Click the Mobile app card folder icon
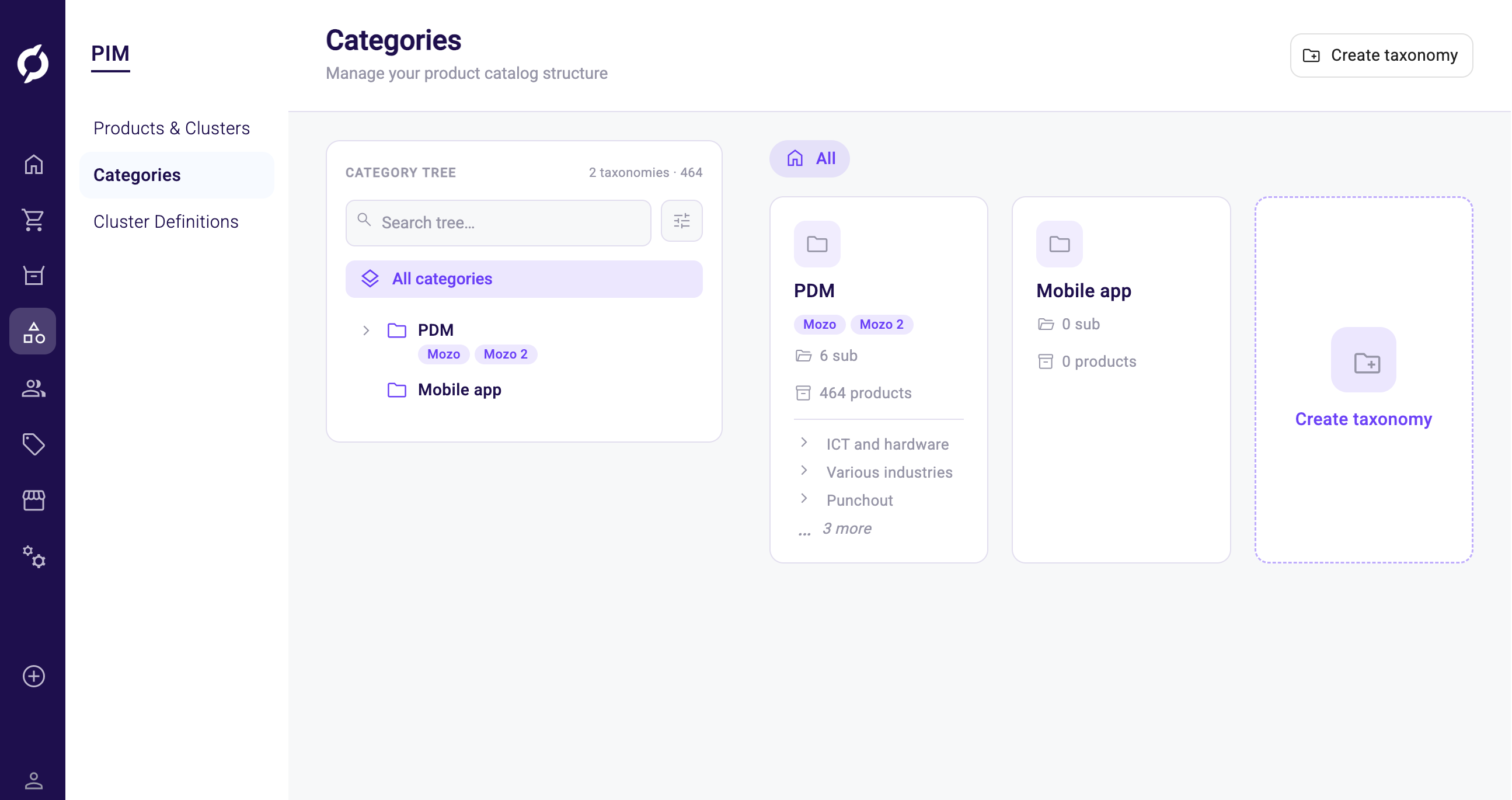Viewport: 1512px width, 800px height. click(1060, 244)
